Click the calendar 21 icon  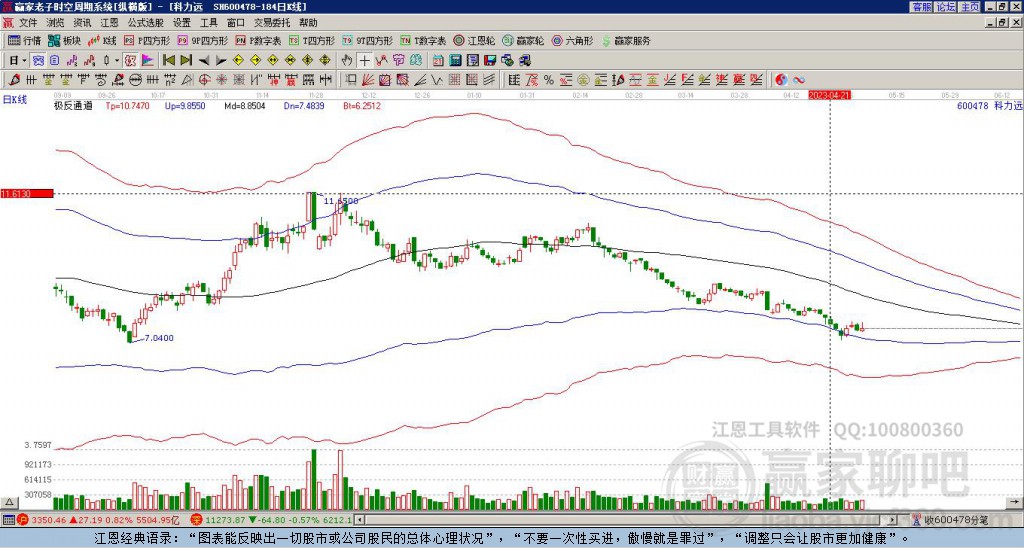(x=438, y=61)
